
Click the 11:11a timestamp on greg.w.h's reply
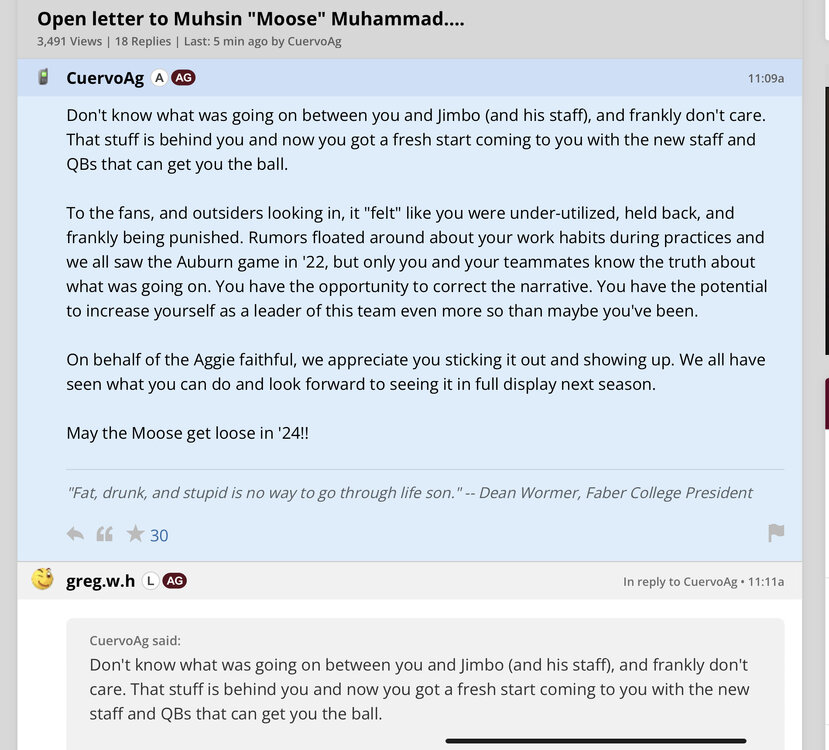click(765, 581)
